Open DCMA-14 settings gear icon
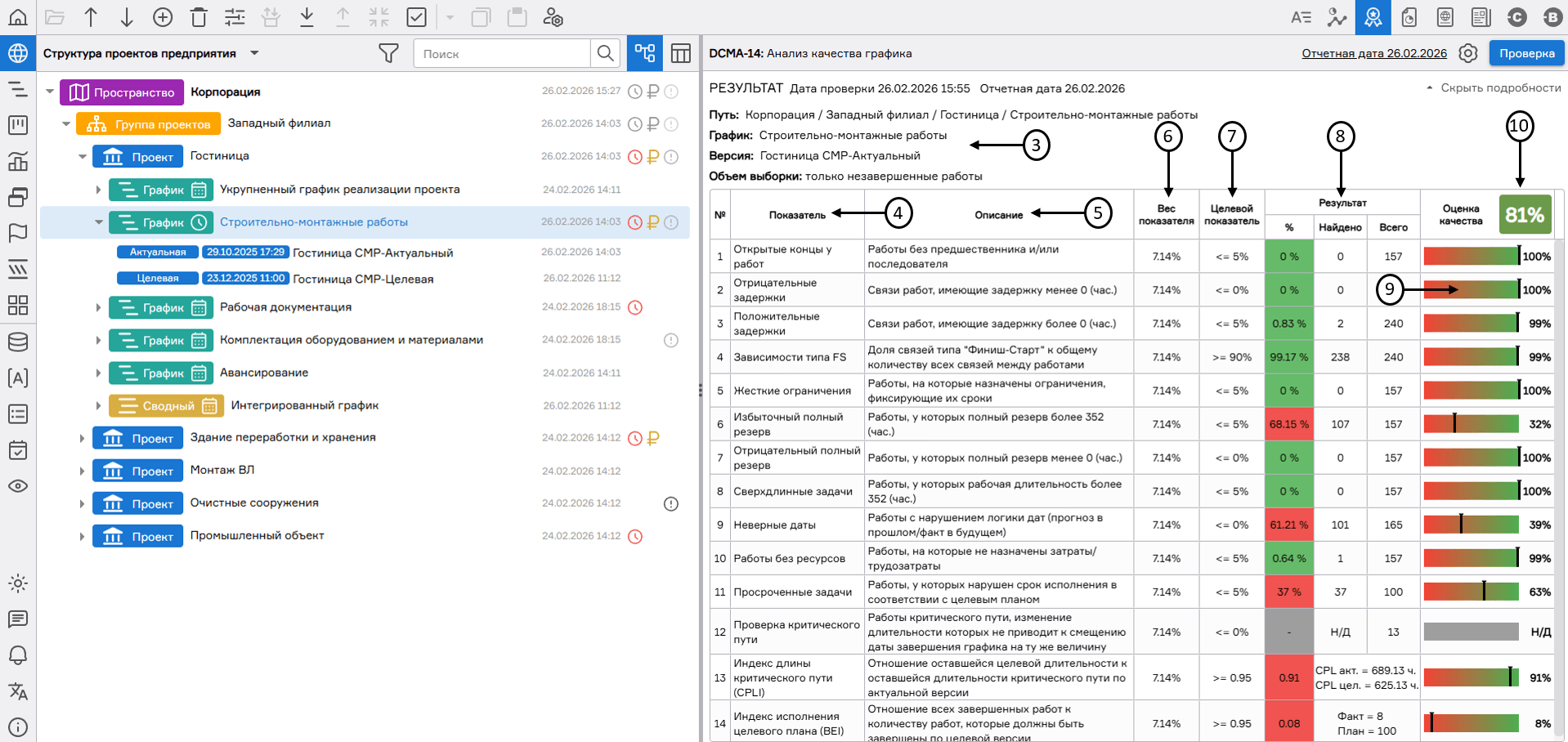The image size is (1568, 742). click(x=1468, y=54)
